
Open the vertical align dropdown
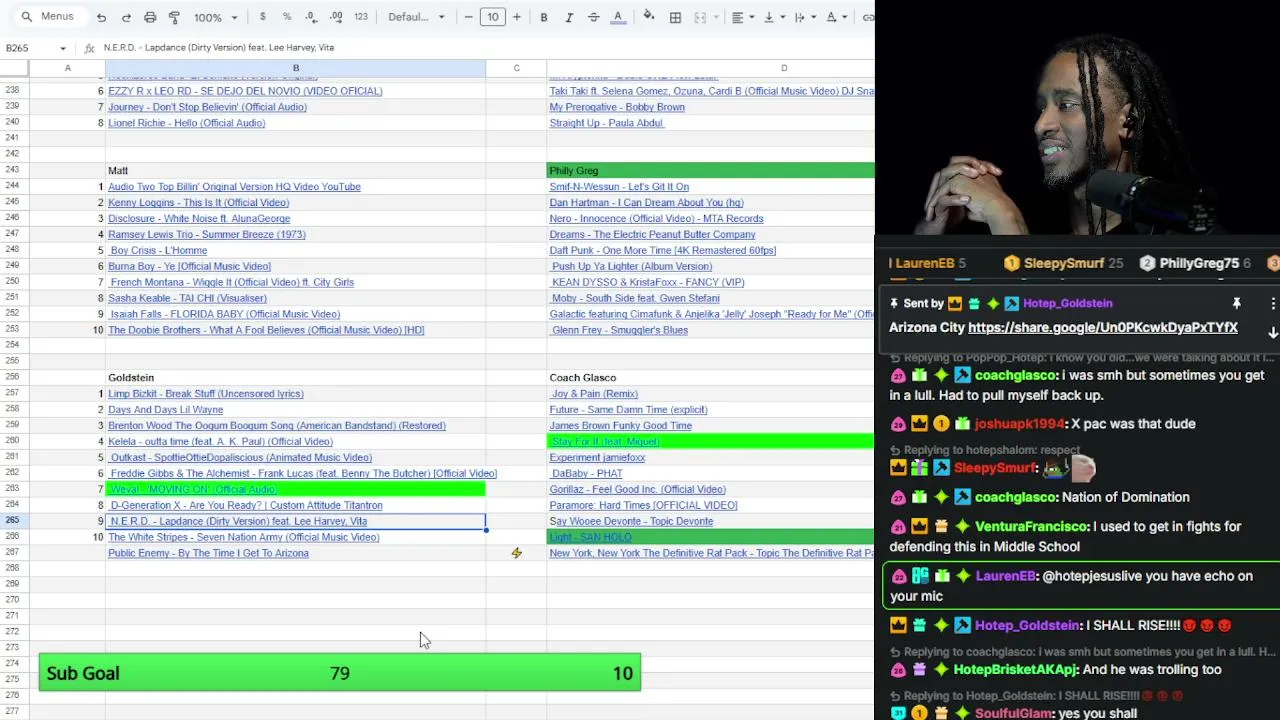773,17
